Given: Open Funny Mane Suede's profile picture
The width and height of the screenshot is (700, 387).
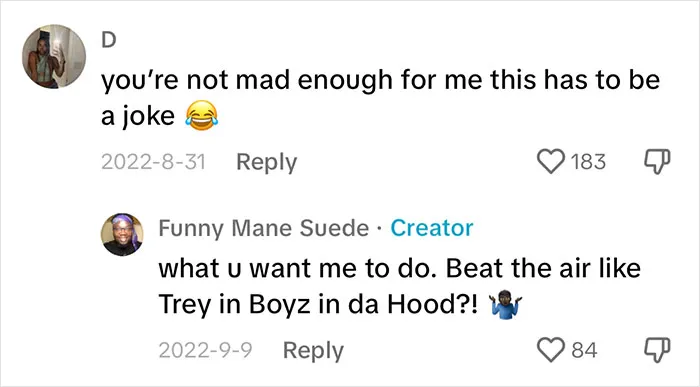Looking at the screenshot, I should (x=122, y=234).
